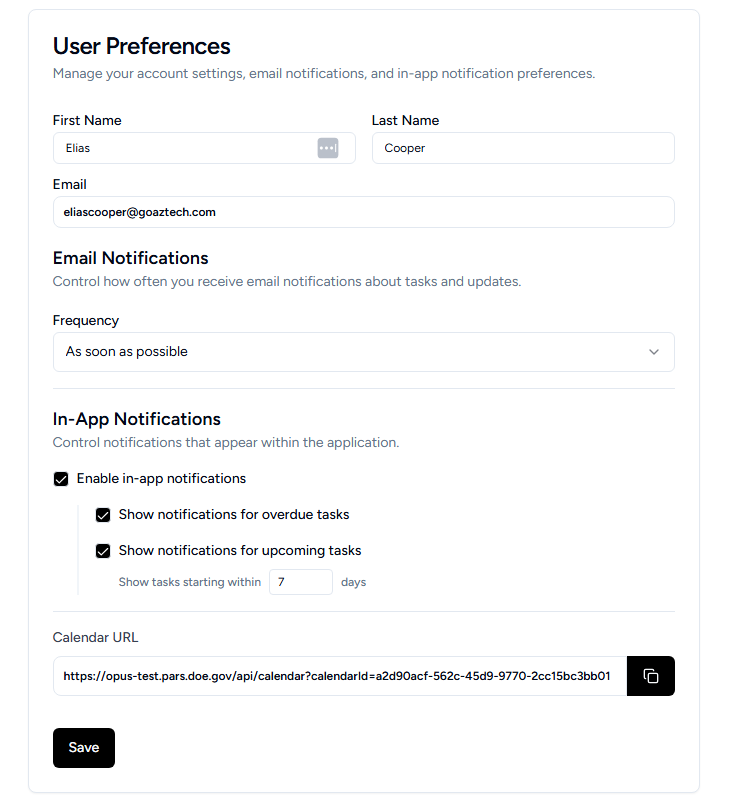
Task: Click the "Email Notifications" section heading
Action: coord(130,258)
